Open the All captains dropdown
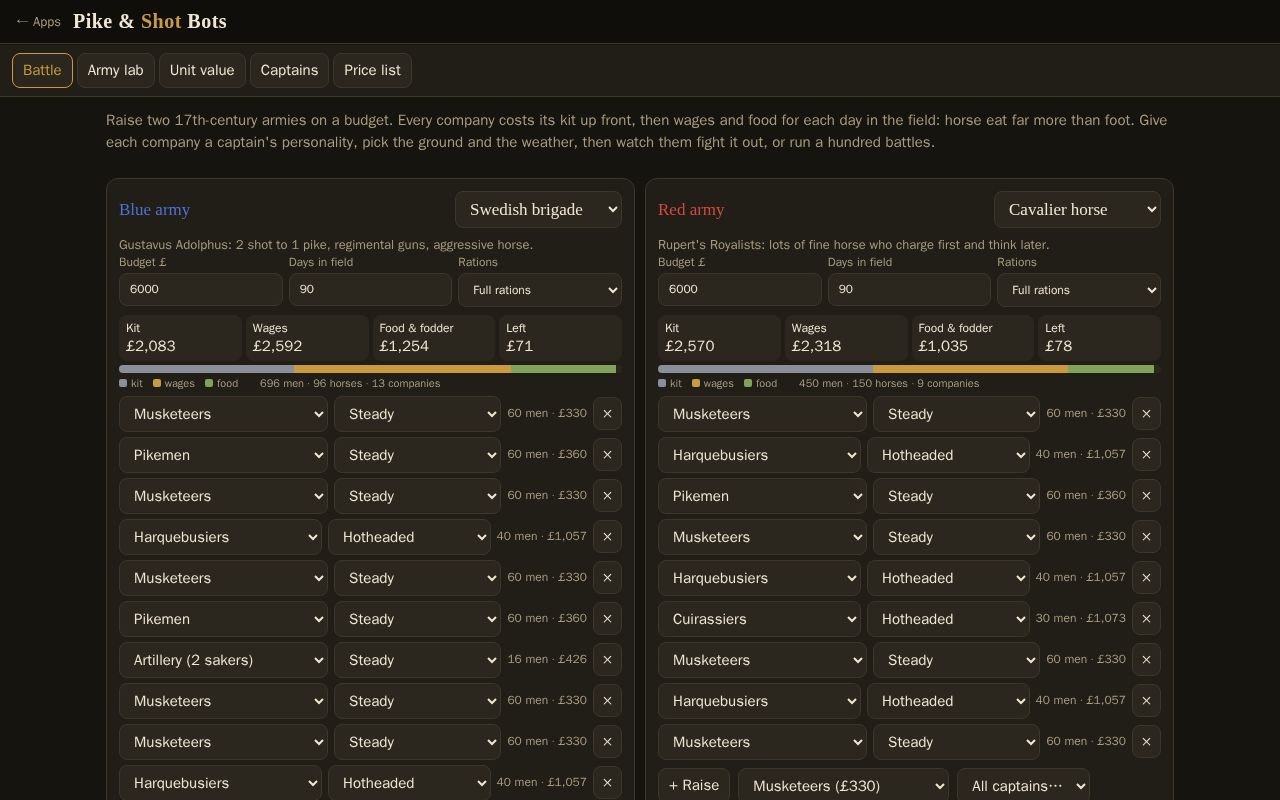The image size is (1280, 800). 1023,786
